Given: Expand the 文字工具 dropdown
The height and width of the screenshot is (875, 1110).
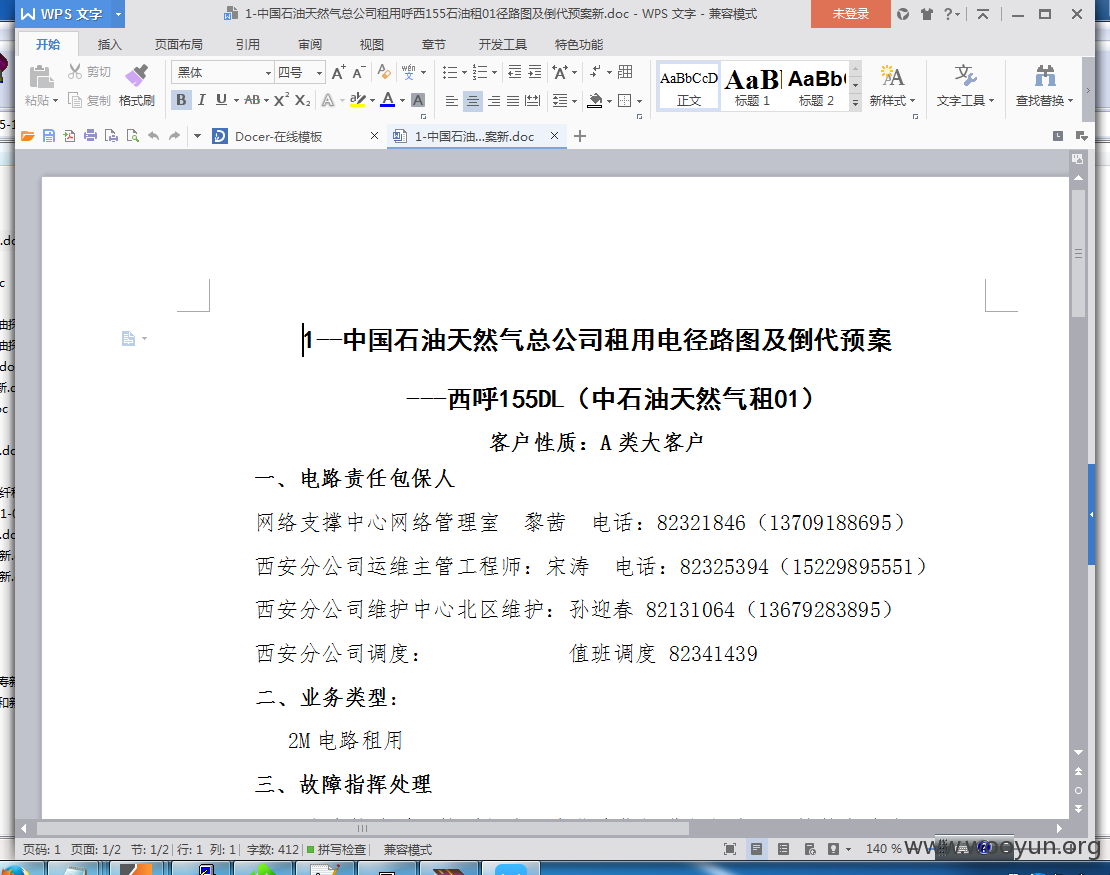Looking at the screenshot, I should click(x=991, y=101).
